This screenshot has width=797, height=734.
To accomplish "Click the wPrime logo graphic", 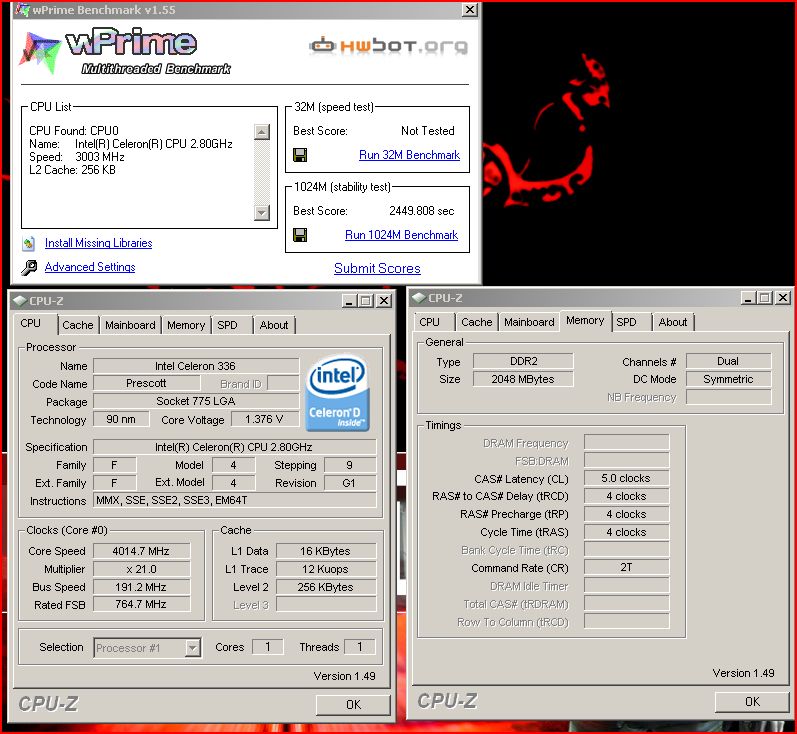I will pyautogui.click(x=125, y=51).
